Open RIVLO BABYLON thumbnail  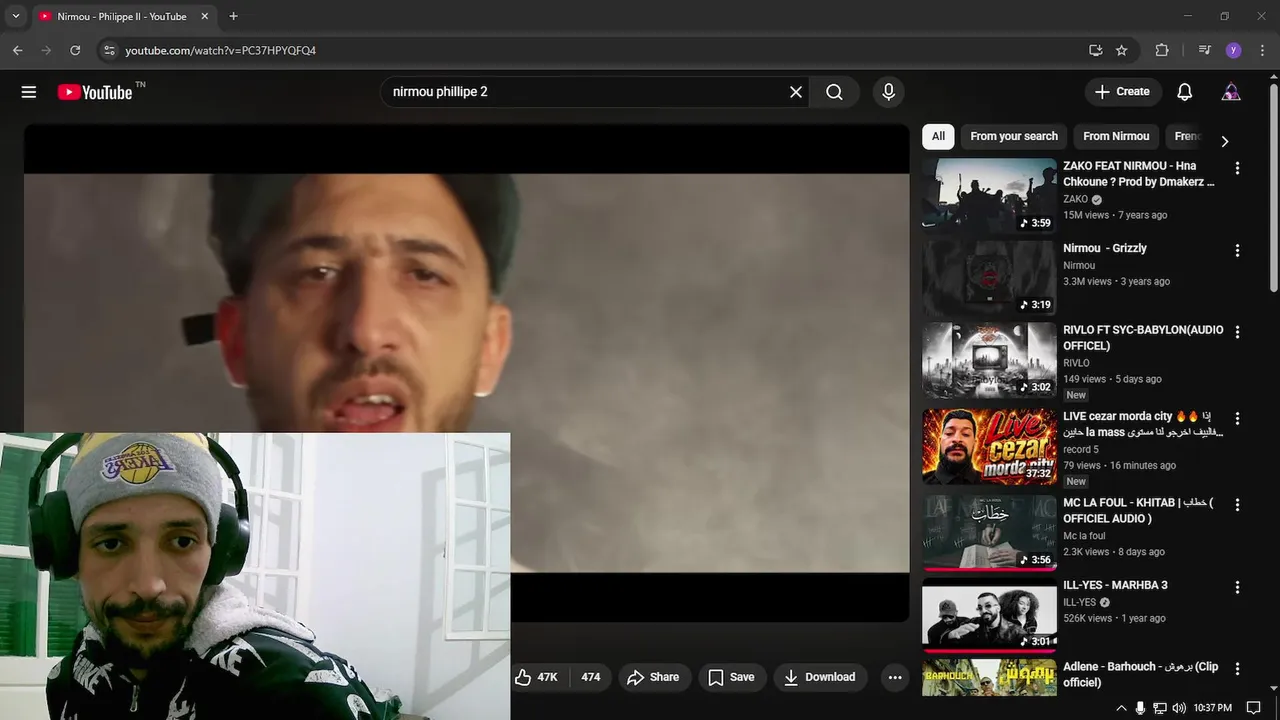pos(989,359)
